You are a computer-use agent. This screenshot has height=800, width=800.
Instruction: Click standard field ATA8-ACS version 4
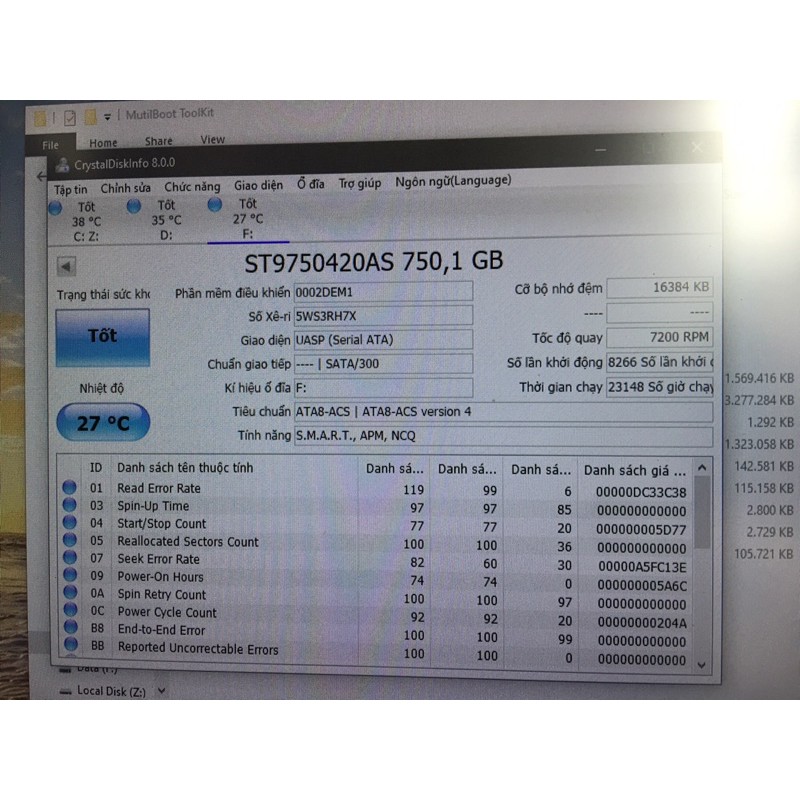tap(503, 412)
